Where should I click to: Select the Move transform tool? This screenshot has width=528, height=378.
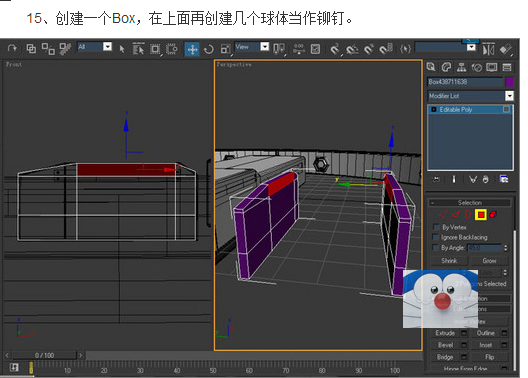[x=192, y=49]
